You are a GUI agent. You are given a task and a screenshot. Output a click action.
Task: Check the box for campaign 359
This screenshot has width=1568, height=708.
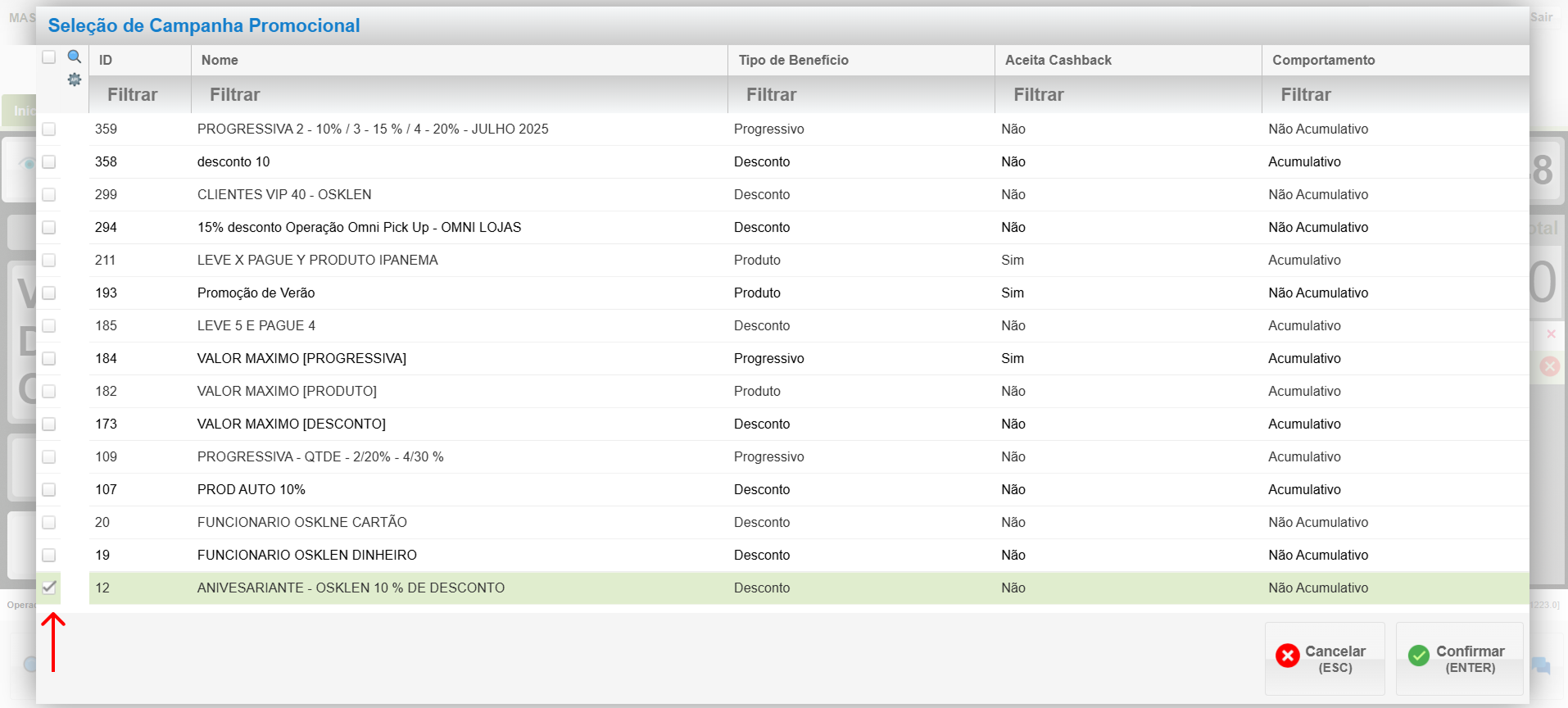click(x=49, y=129)
